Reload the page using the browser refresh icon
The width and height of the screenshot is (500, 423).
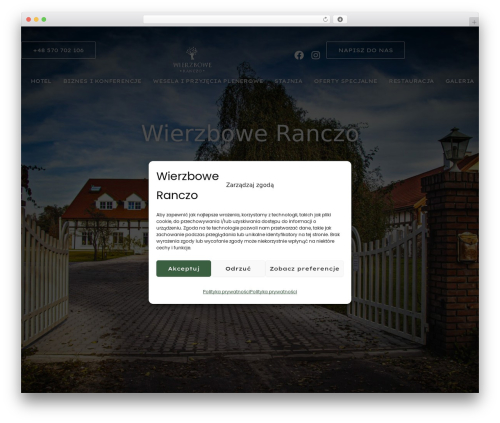[325, 19]
